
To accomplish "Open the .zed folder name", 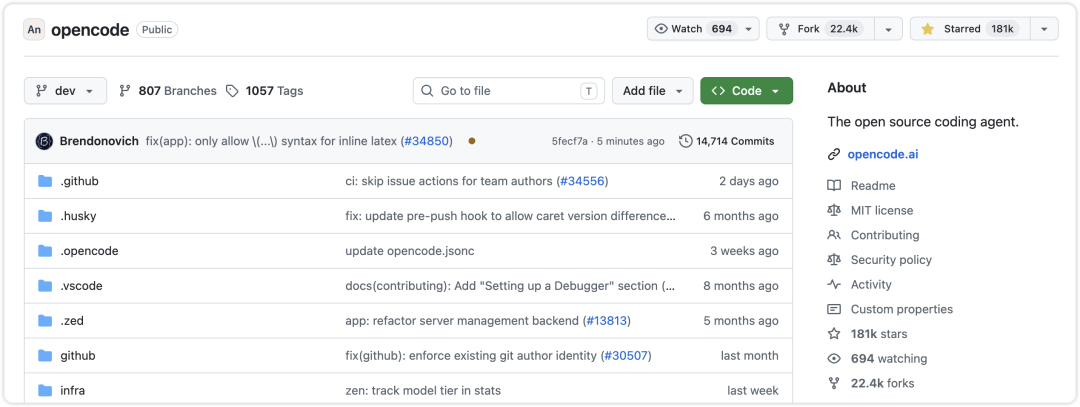I will coord(72,321).
